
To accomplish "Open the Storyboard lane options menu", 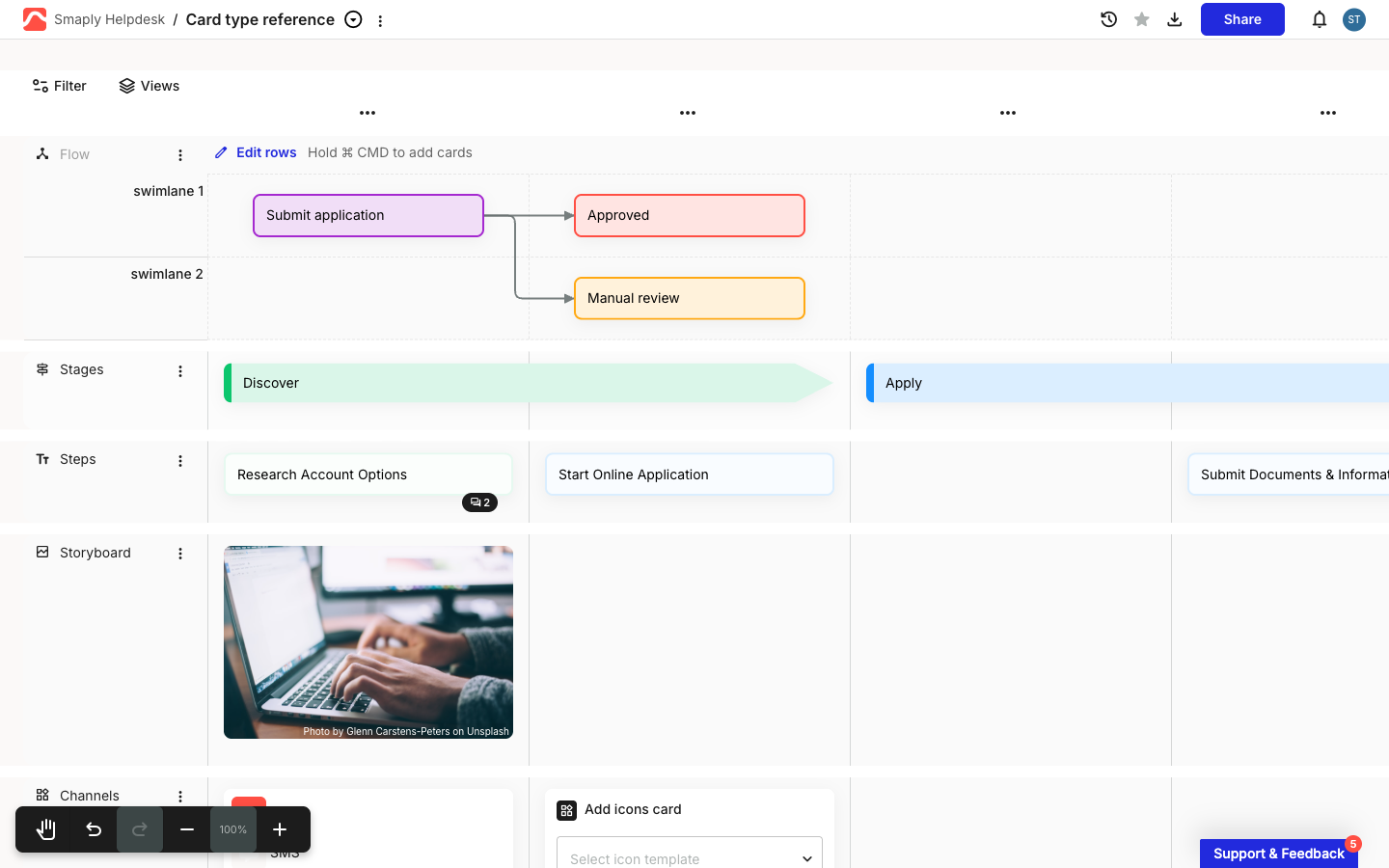I will click(180, 554).
